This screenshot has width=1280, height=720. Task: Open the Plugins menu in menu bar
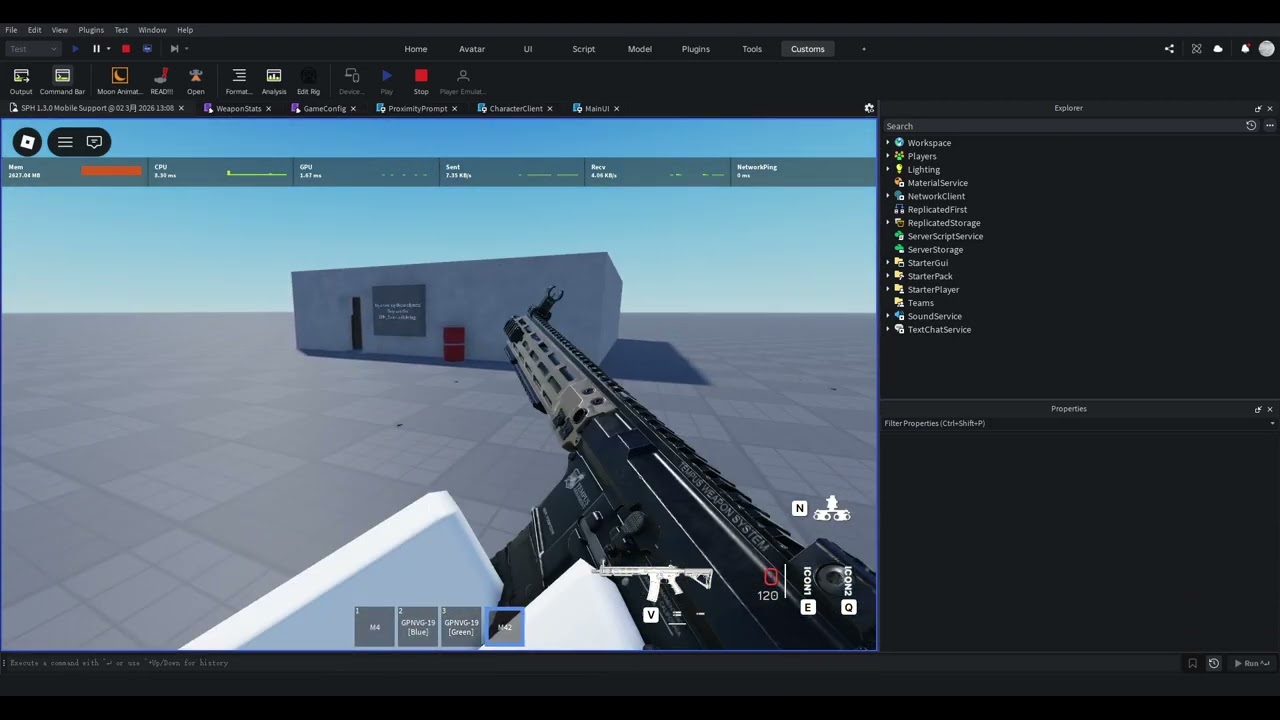91,30
